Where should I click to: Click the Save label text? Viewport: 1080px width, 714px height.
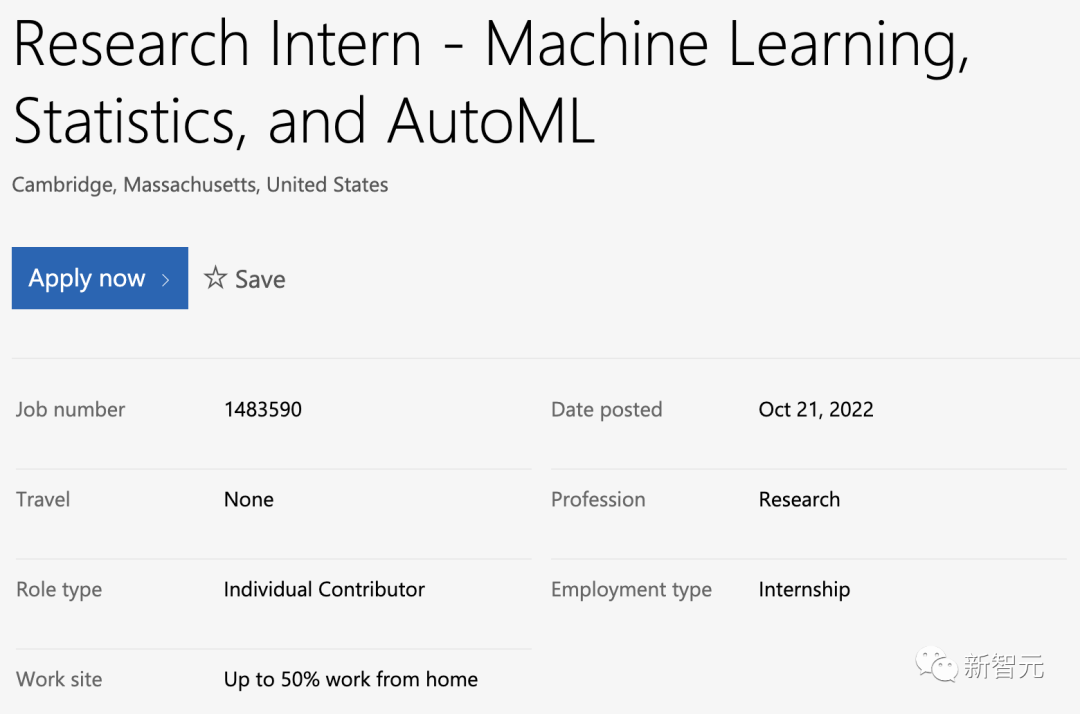click(260, 280)
